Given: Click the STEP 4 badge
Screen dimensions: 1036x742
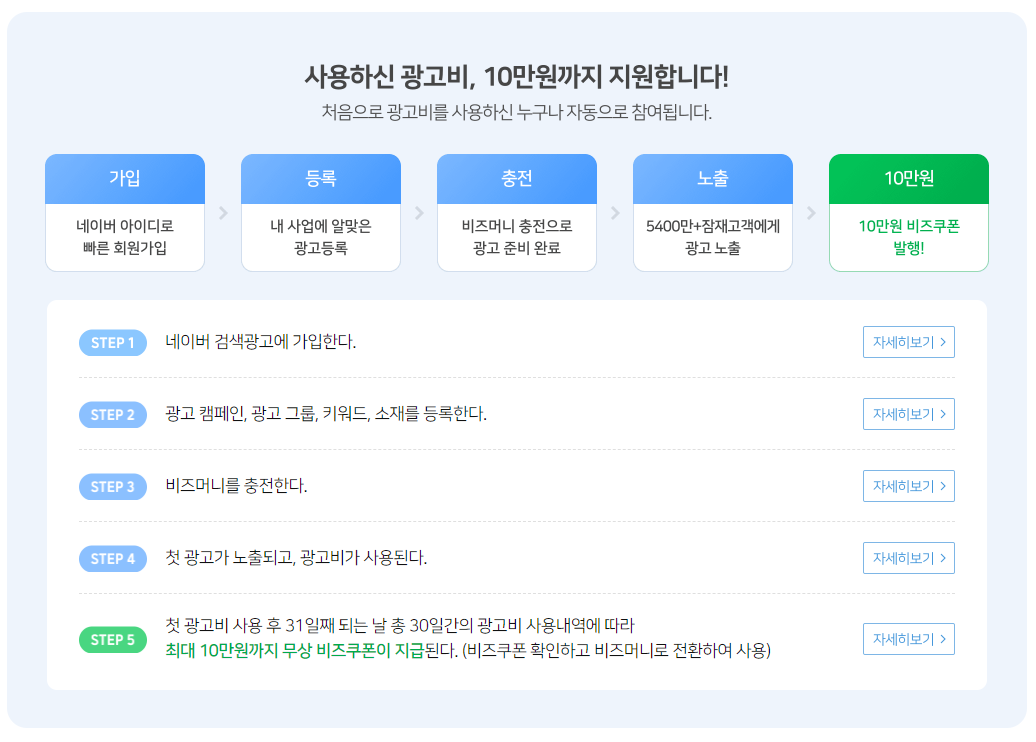Looking at the screenshot, I should point(113,559).
